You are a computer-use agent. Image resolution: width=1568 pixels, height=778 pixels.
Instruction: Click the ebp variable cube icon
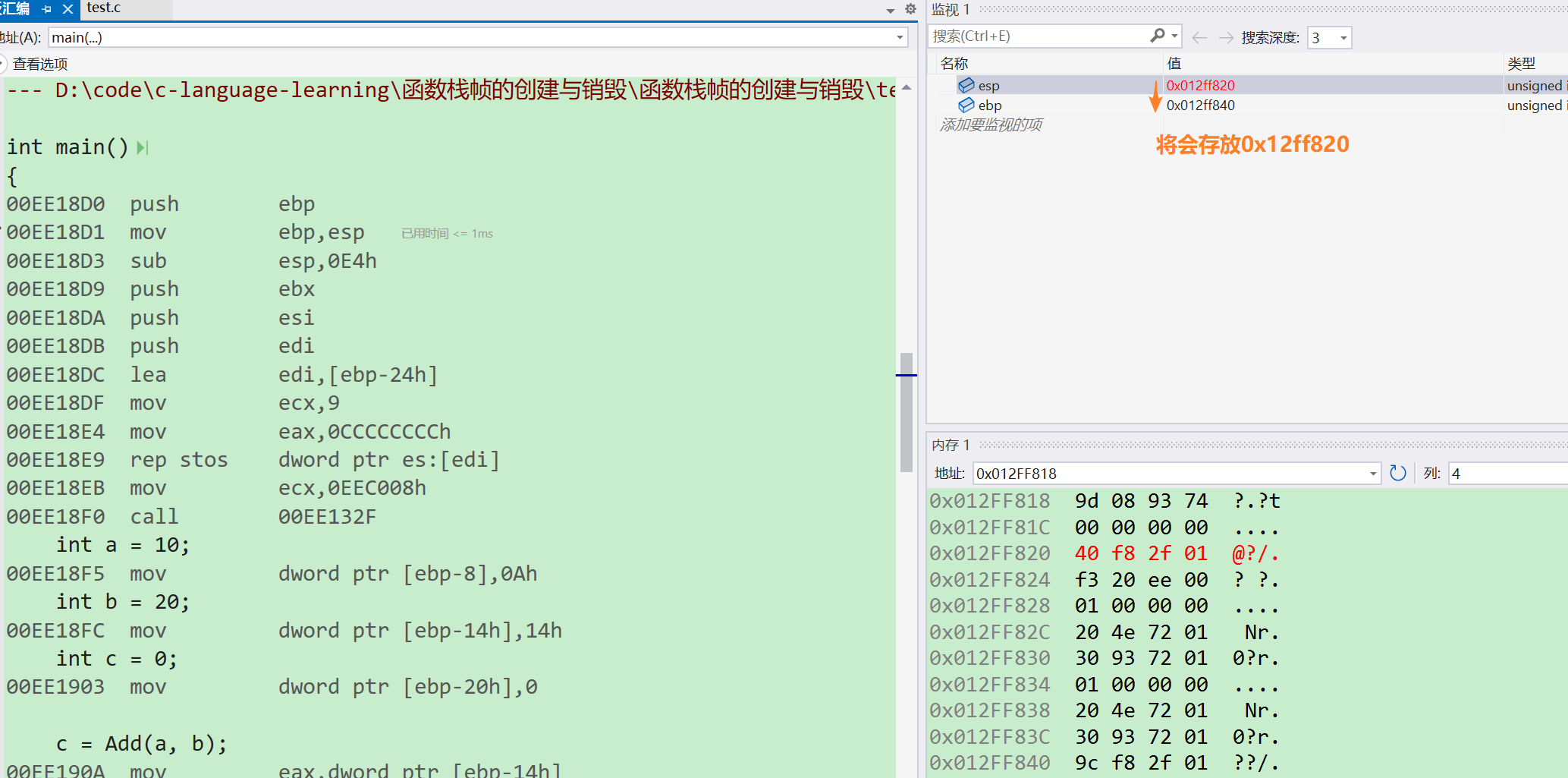tap(966, 105)
